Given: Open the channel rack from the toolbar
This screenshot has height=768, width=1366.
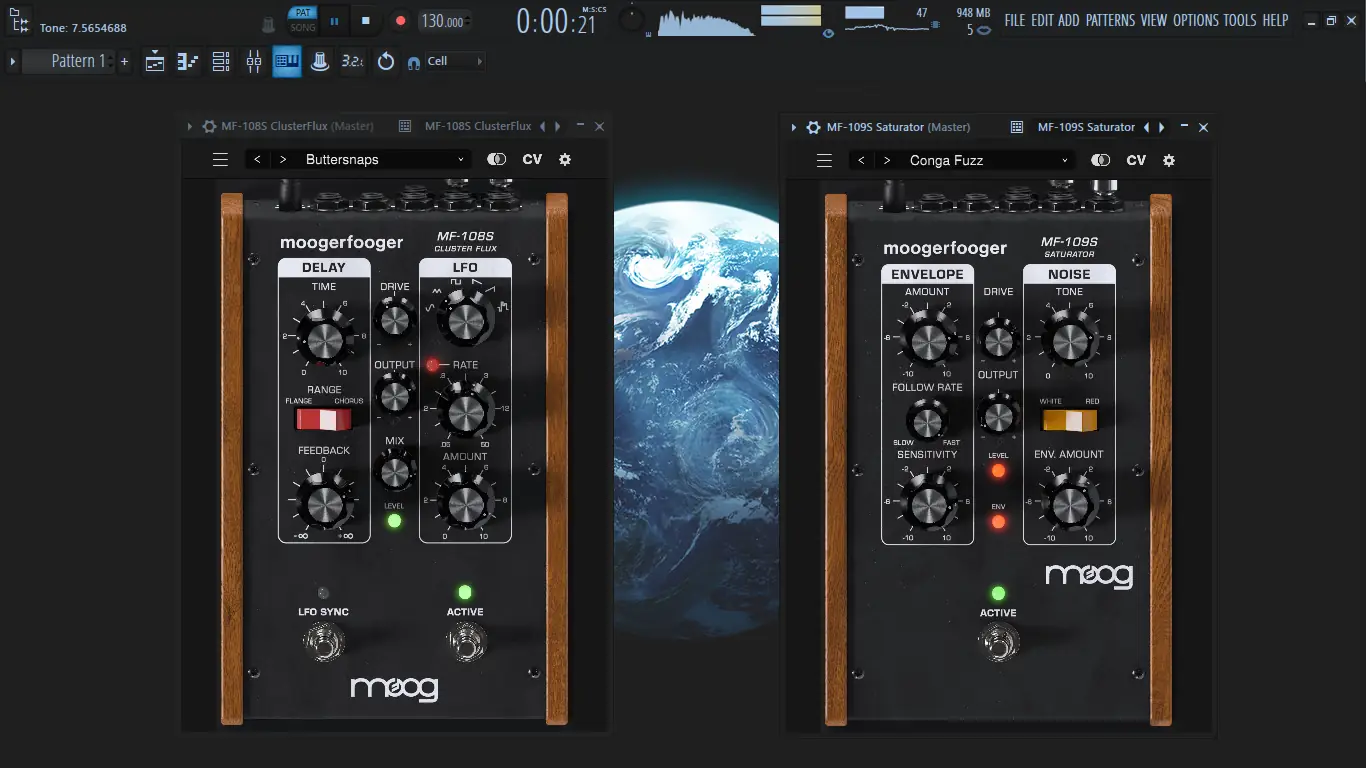Looking at the screenshot, I should pyautogui.click(x=221, y=61).
